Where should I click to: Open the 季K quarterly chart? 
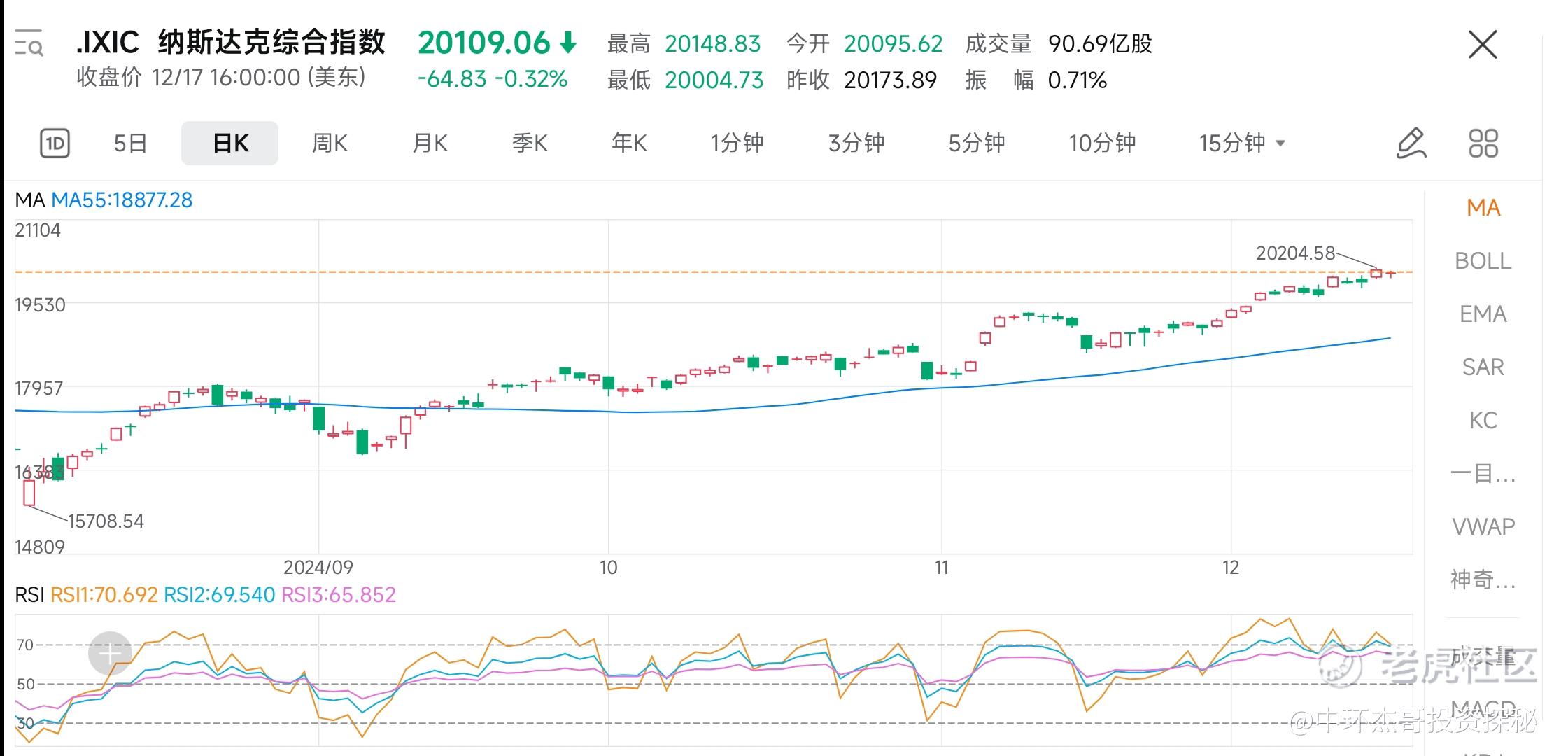point(530,143)
